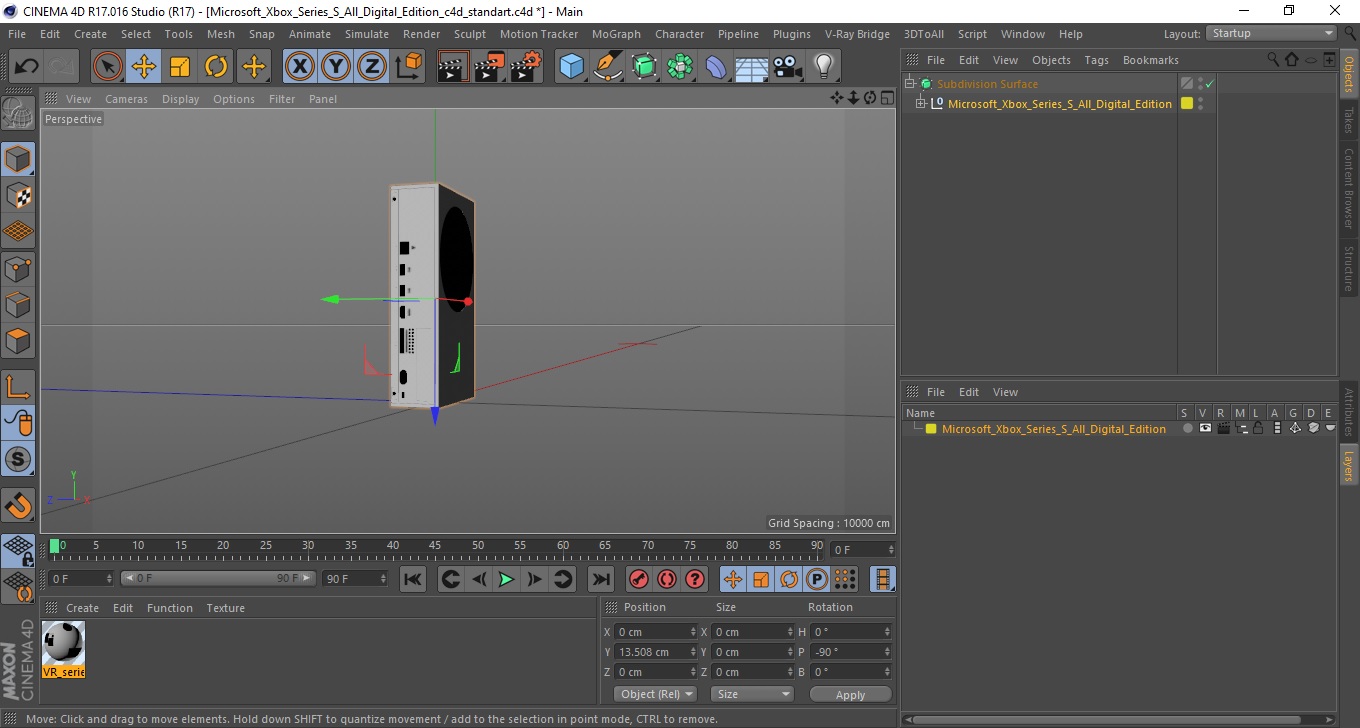Viewport: 1360px width, 728px height.
Task: Click the Apply button
Action: pos(850,694)
